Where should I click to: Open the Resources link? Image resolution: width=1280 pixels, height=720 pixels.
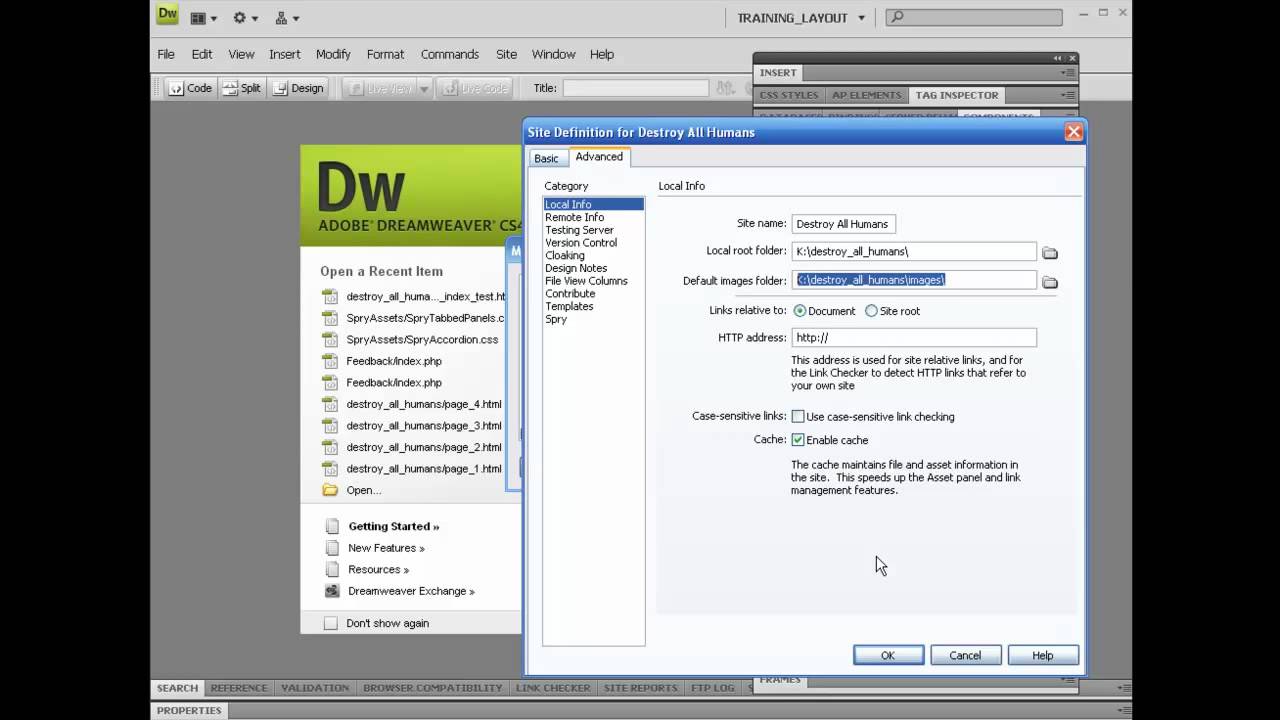click(378, 569)
